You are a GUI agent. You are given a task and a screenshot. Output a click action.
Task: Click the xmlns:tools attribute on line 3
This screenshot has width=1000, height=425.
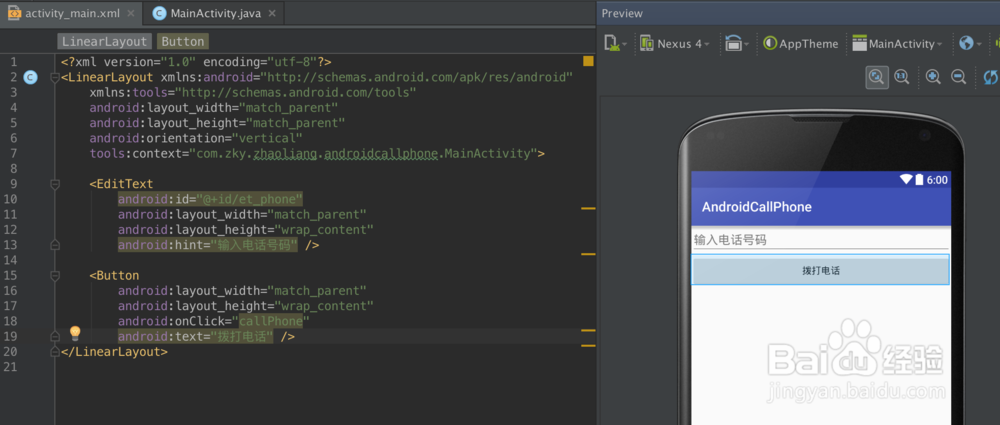coord(253,92)
